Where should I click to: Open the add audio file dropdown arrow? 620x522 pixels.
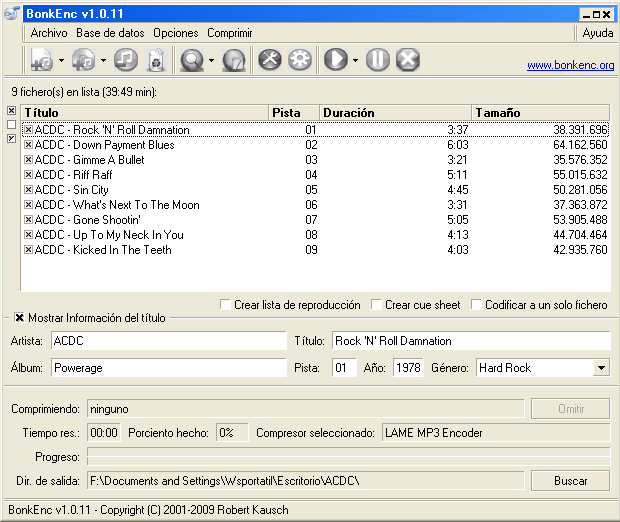pyautogui.click(x=61, y=61)
